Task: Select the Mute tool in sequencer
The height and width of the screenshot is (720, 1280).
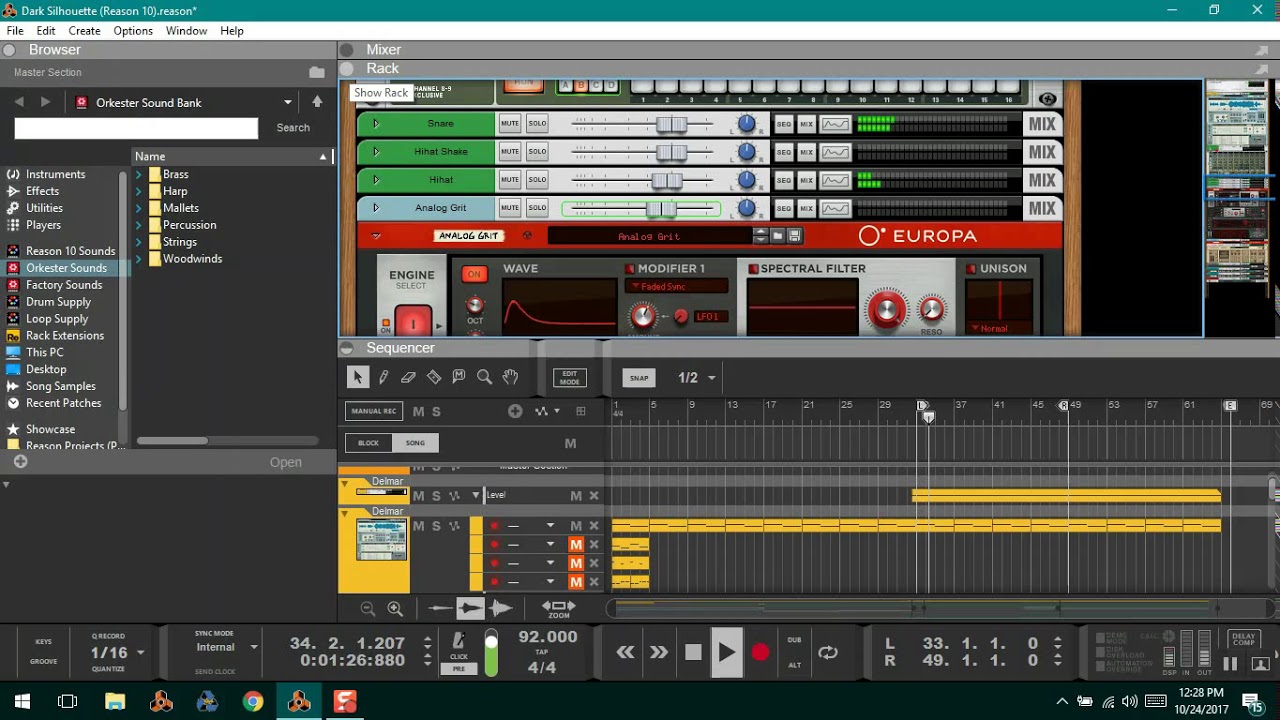Action: point(459,377)
